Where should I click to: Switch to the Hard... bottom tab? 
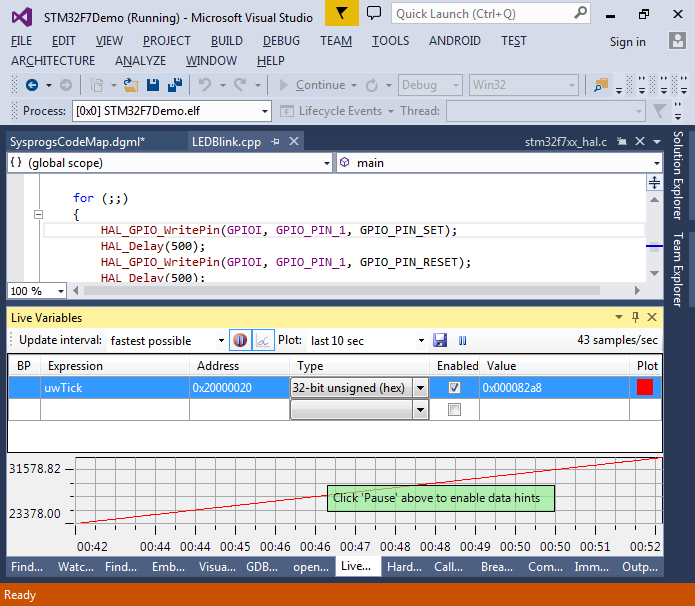tap(404, 567)
